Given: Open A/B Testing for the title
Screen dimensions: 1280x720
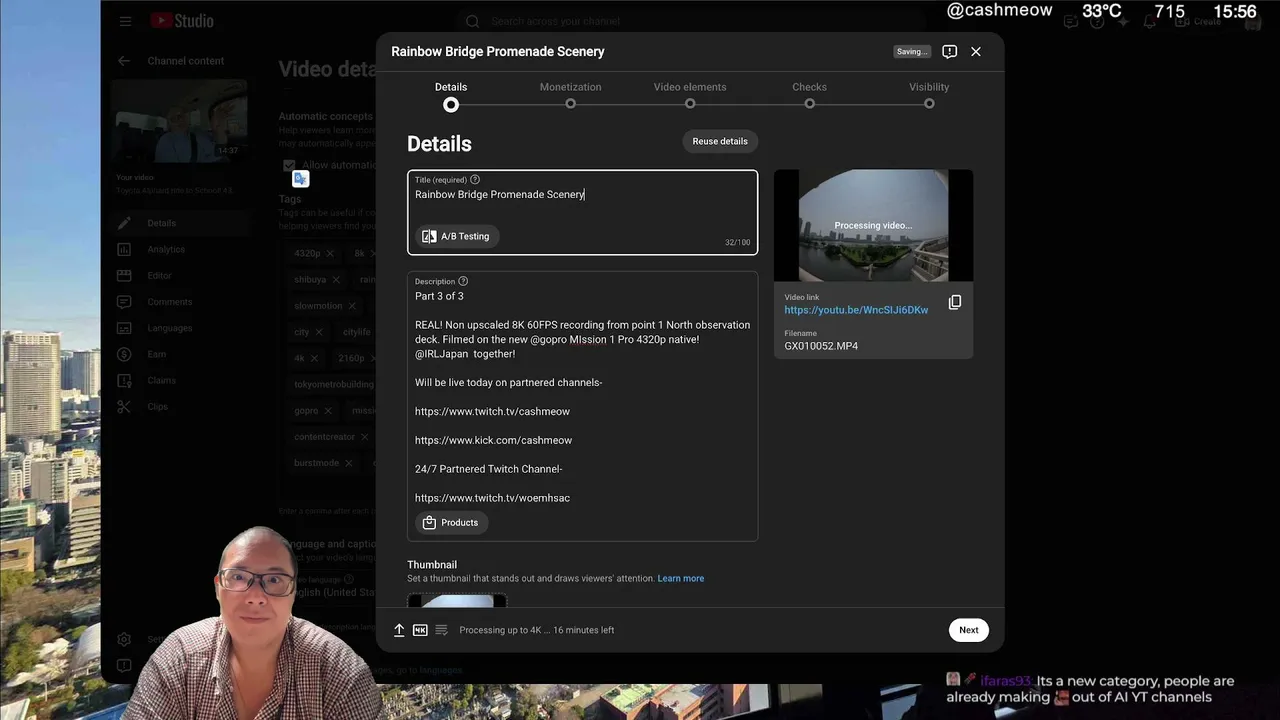Looking at the screenshot, I should pyautogui.click(x=457, y=236).
